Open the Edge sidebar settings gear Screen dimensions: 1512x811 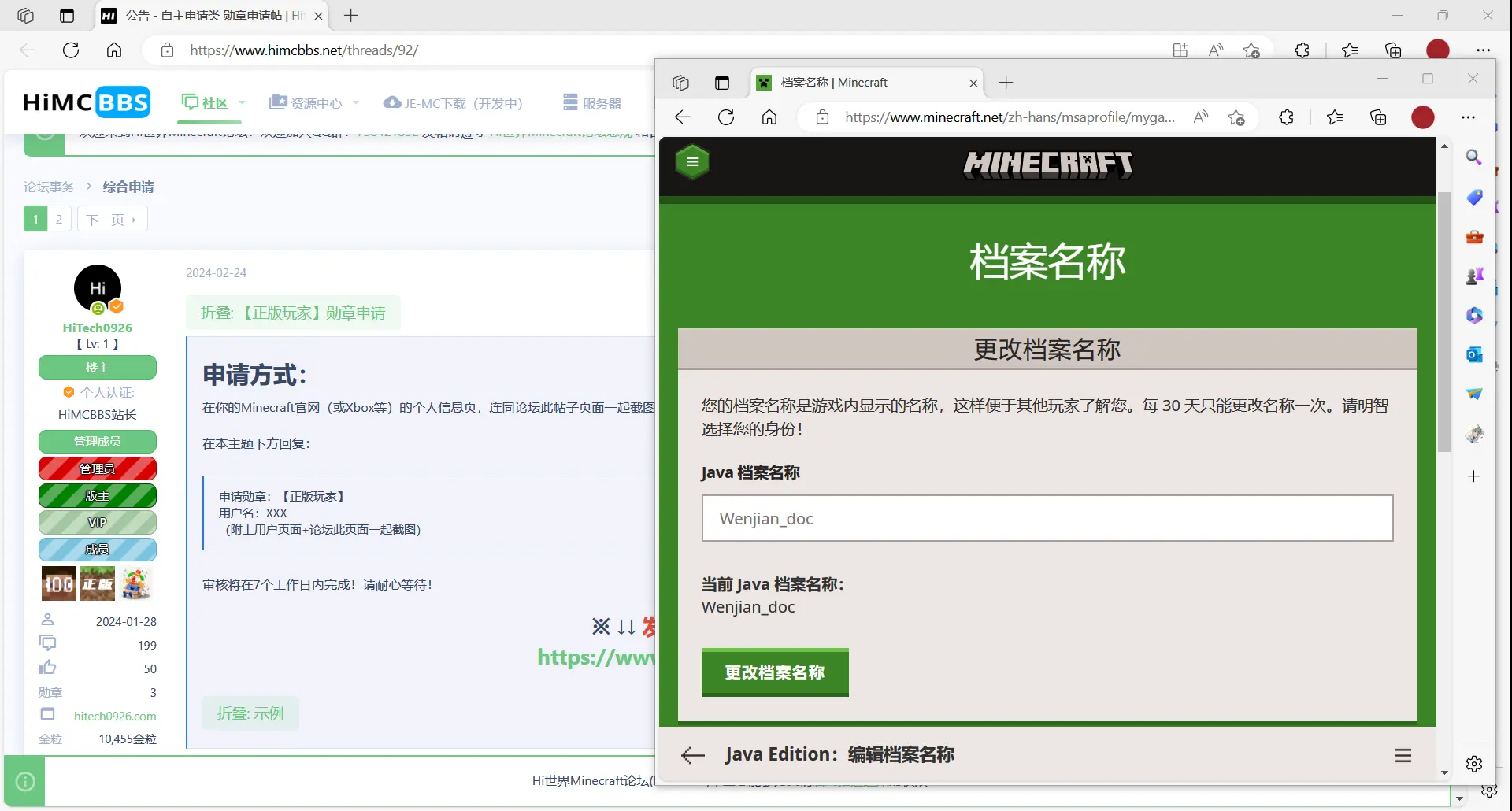[x=1473, y=763]
